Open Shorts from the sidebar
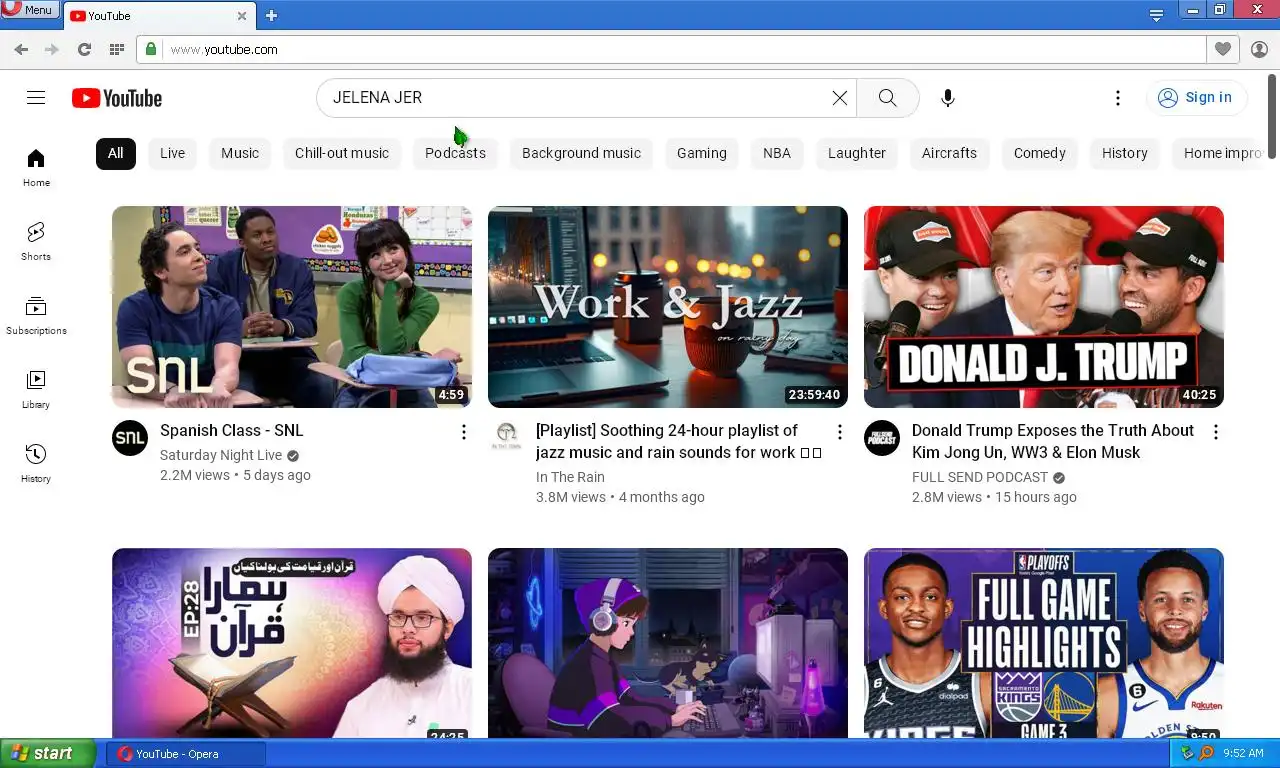 [36, 242]
